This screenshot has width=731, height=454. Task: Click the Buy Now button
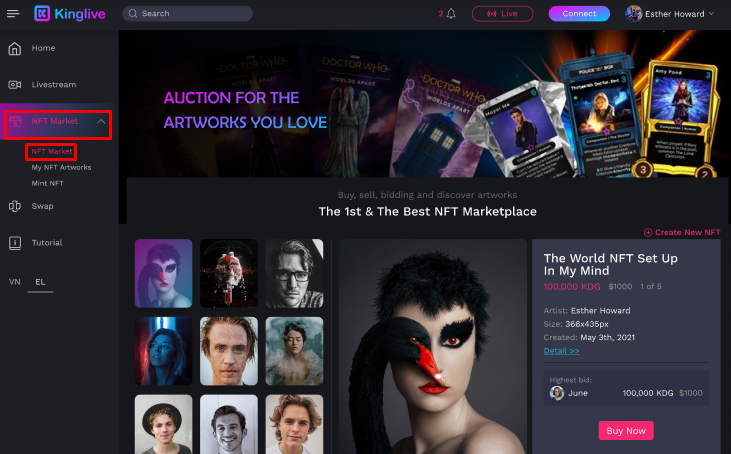(626, 431)
